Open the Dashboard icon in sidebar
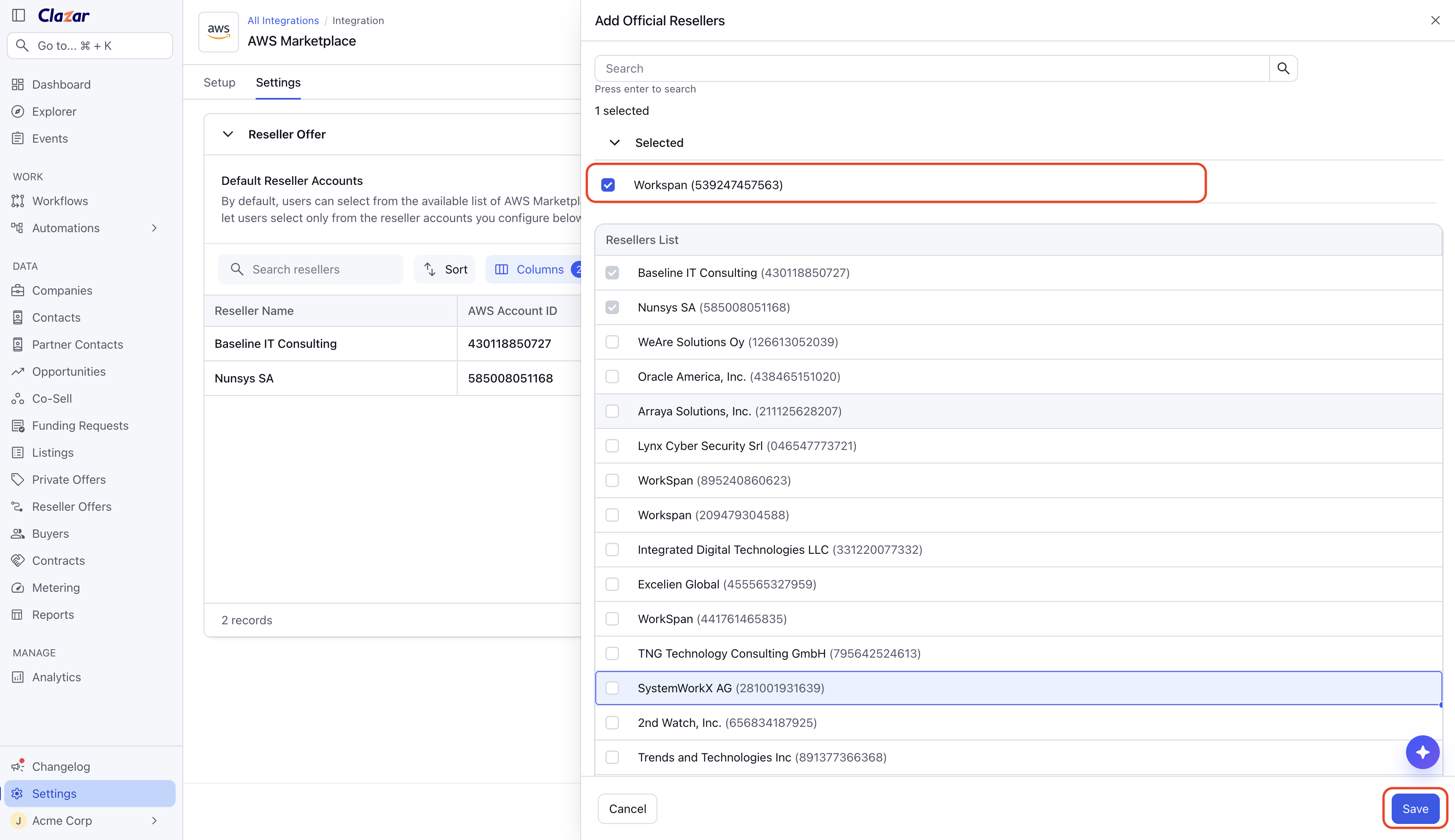This screenshot has height=840, width=1455. coord(18,84)
